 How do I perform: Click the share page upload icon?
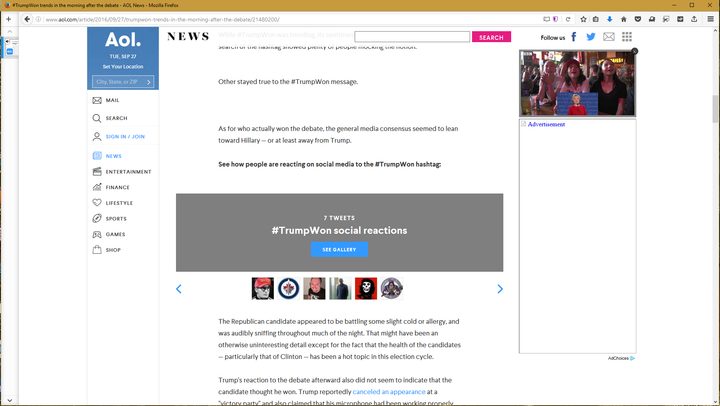[x=694, y=19]
